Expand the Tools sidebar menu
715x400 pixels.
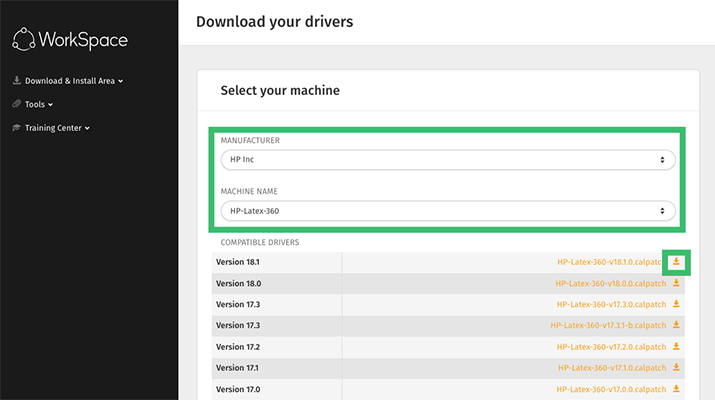point(39,104)
